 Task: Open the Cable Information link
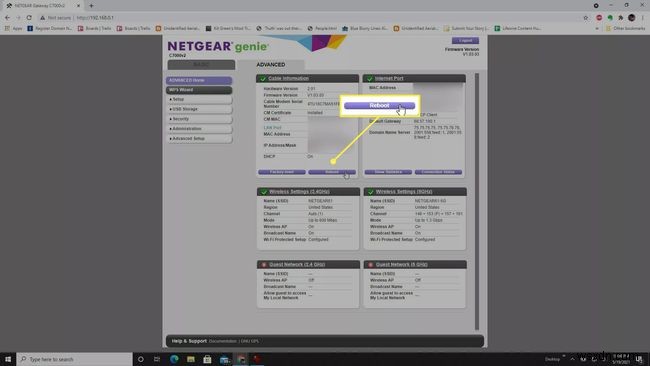click(x=289, y=78)
